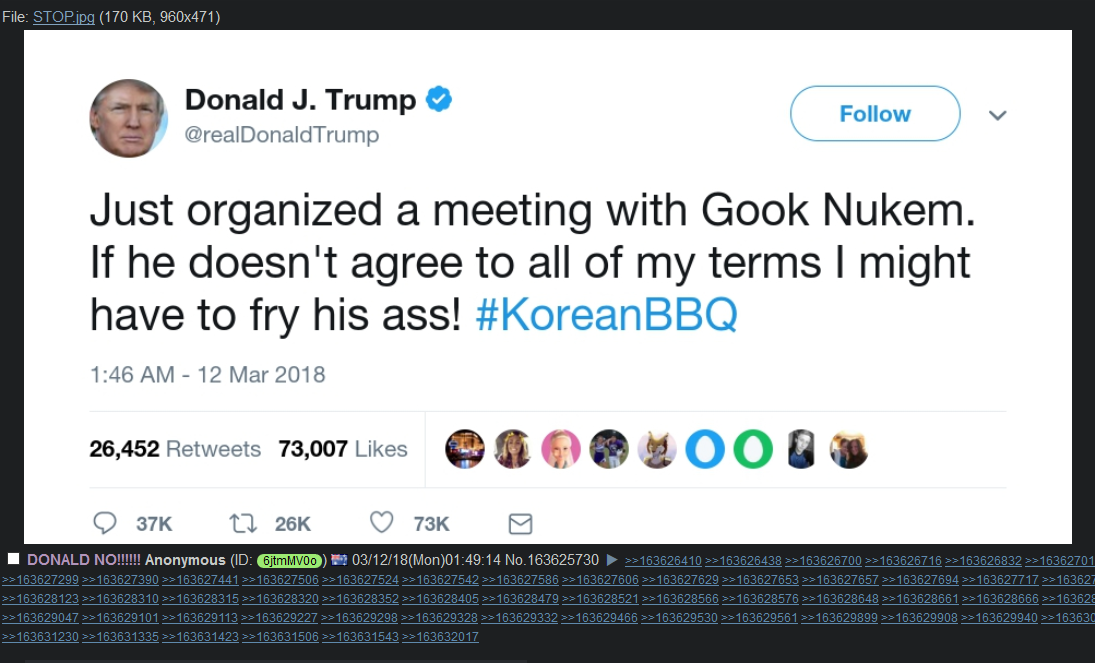
Task: Click the heart like icon
Action: 381,522
